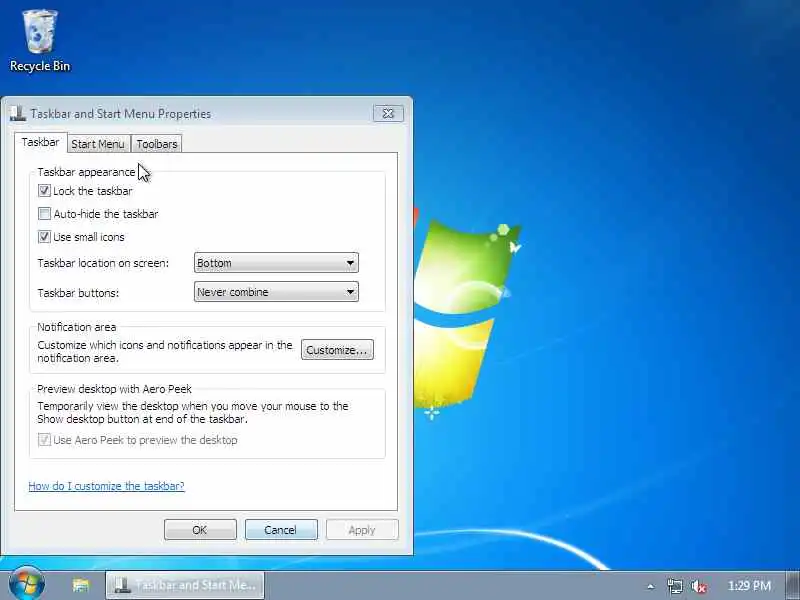Screen dimensions: 800x600
Task: Click the muted volume tray icon
Action: tap(698, 586)
